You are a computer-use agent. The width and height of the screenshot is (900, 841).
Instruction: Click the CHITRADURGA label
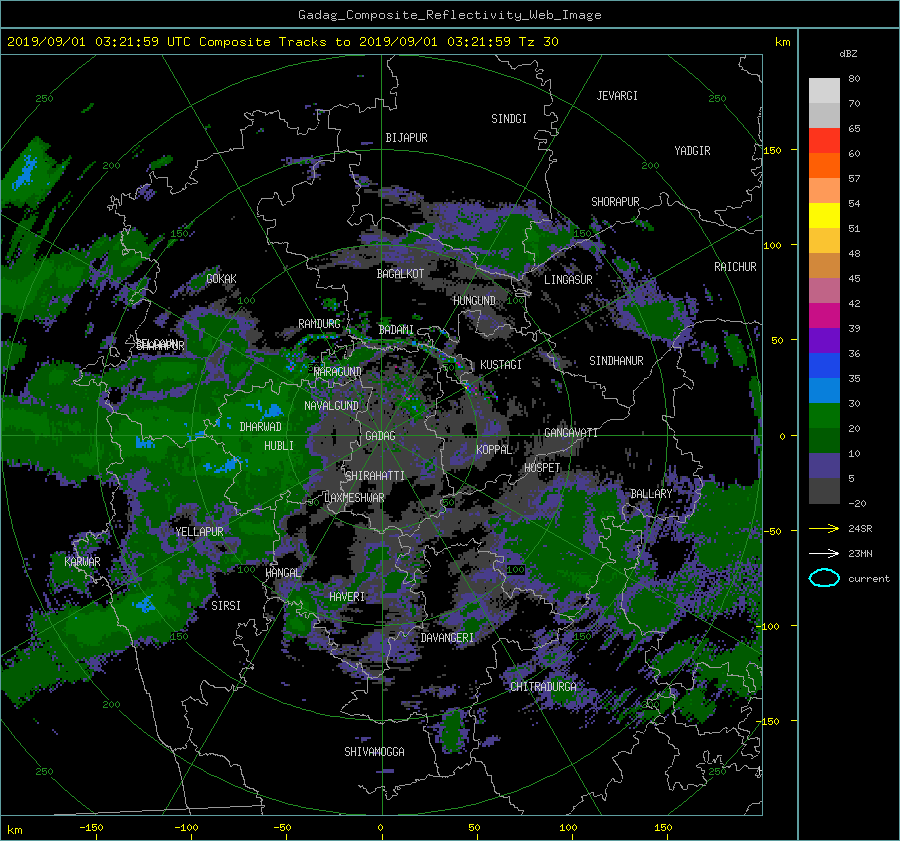click(x=543, y=687)
